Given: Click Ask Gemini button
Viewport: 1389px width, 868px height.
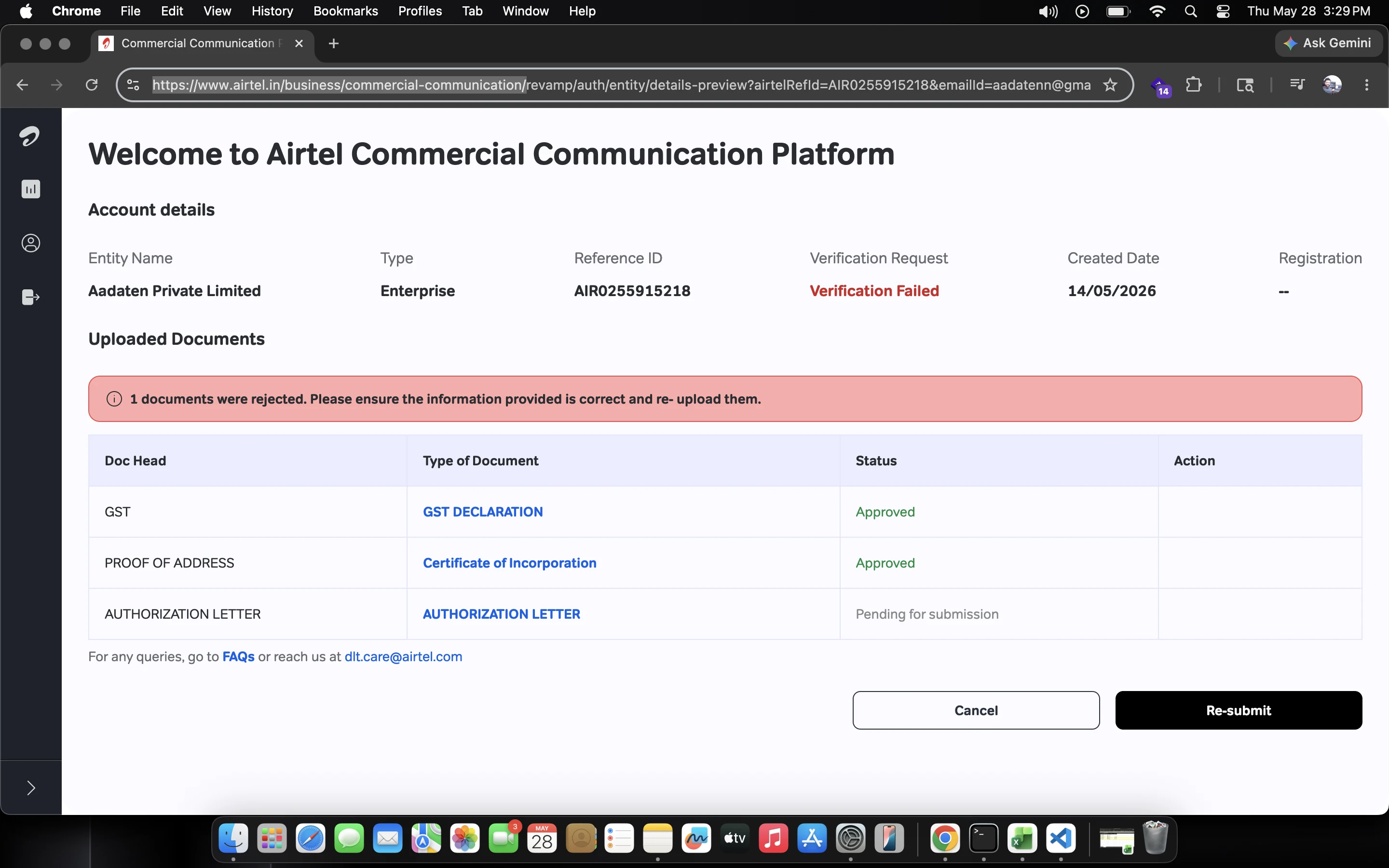Looking at the screenshot, I should [x=1328, y=43].
